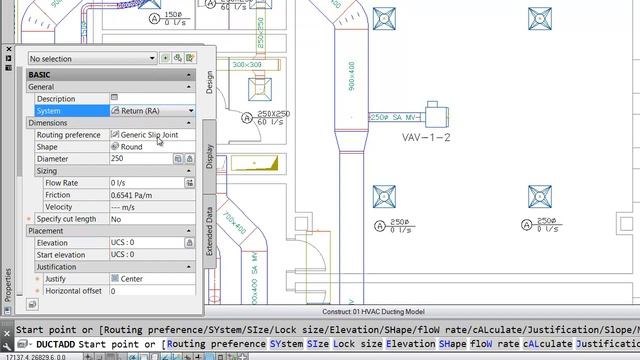Choose the cALculate command option

547,344
